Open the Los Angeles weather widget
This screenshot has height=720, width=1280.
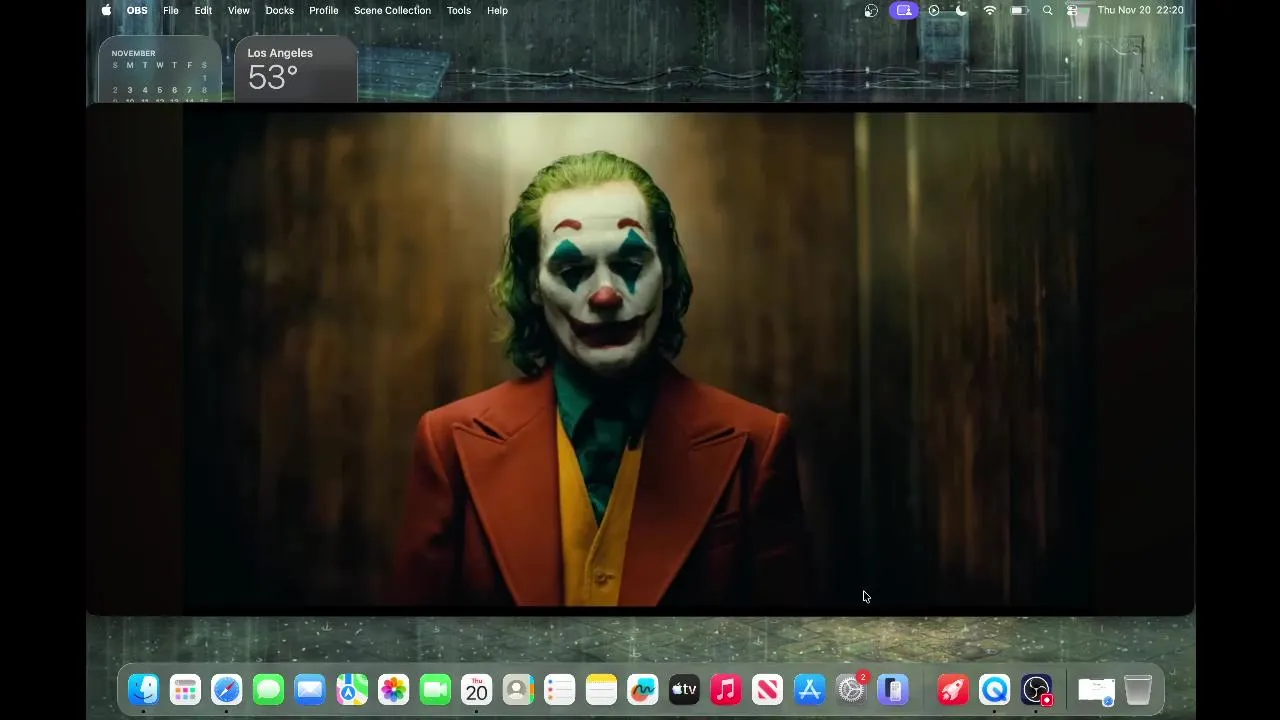296,70
